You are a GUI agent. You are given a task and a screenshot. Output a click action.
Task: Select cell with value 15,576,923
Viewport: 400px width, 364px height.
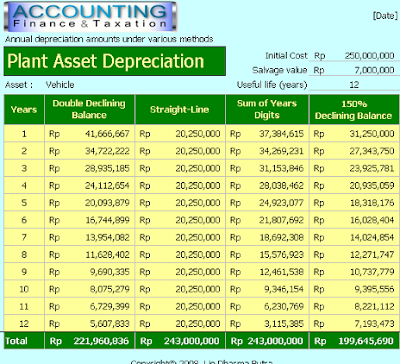(267, 255)
